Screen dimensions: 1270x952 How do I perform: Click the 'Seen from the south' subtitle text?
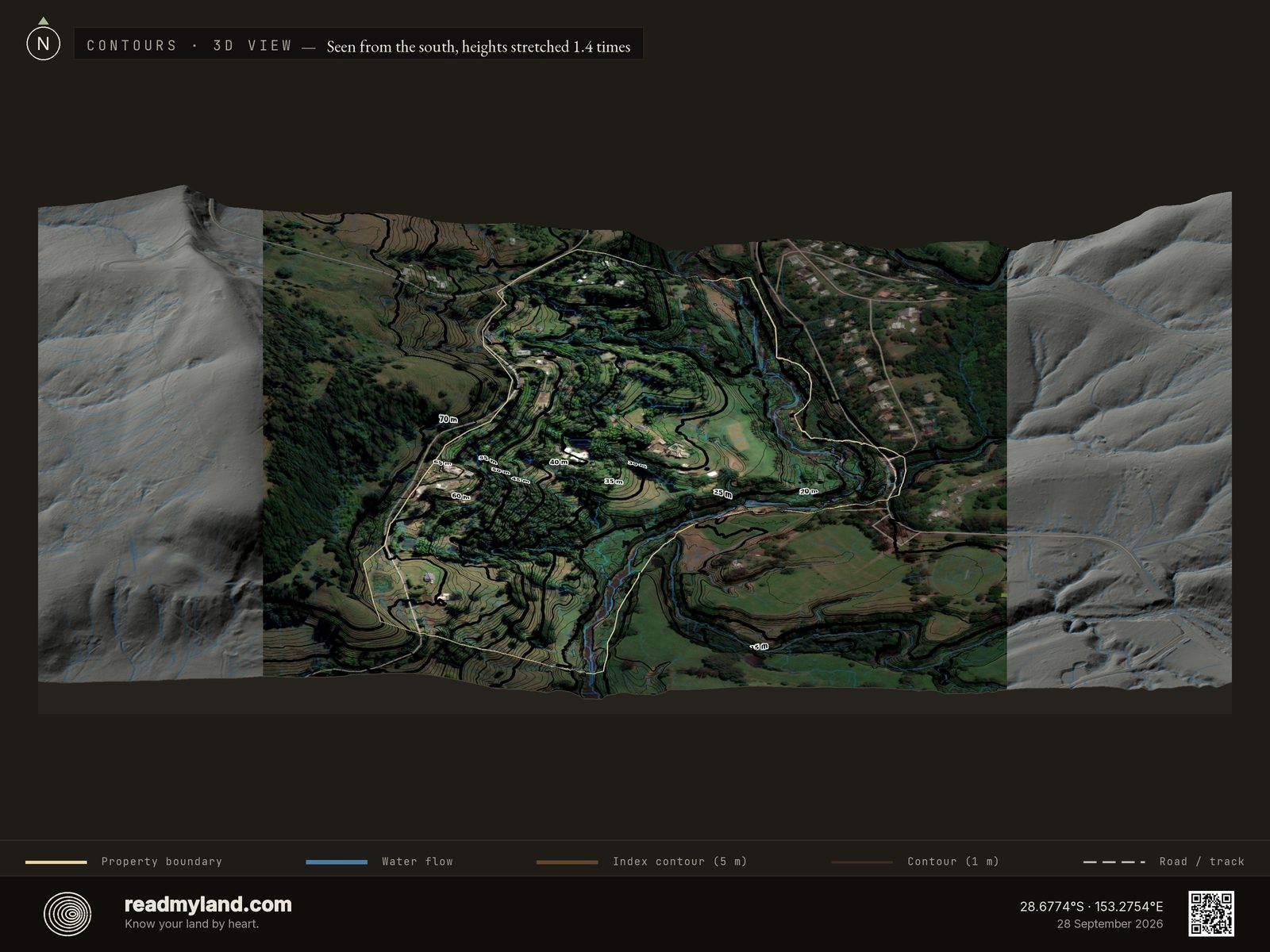(479, 47)
